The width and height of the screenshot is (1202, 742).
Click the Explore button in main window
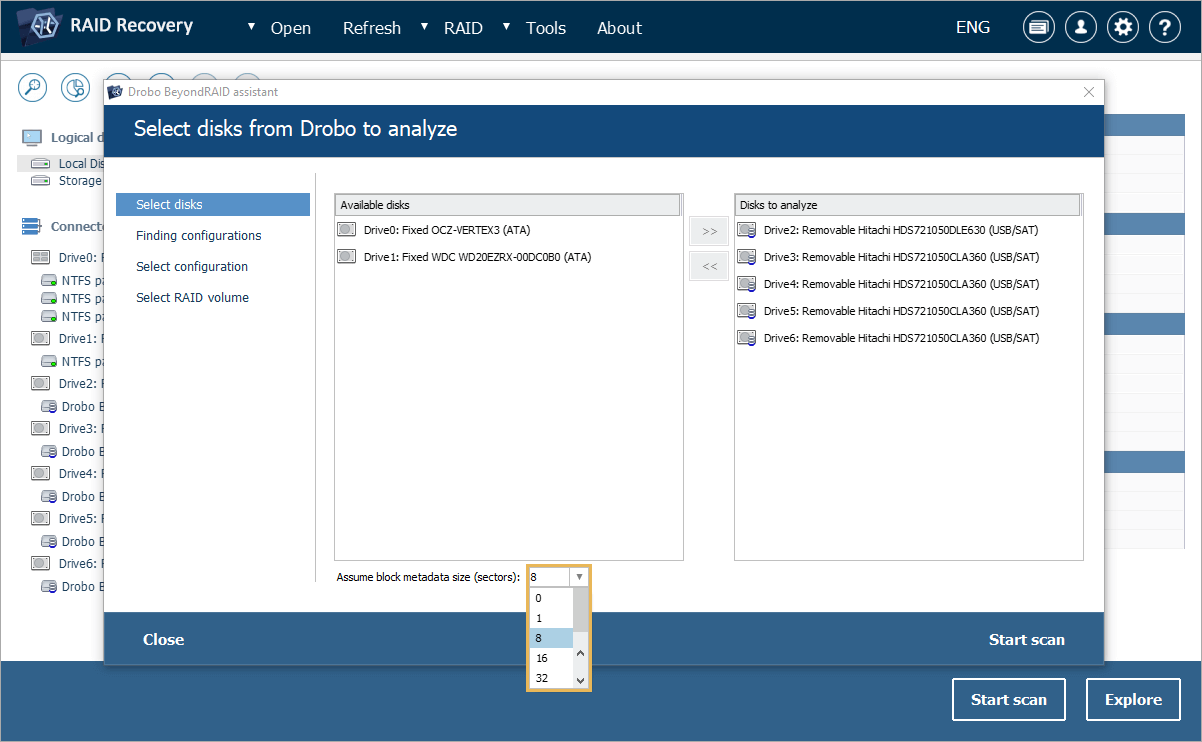[x=1133, y=700]
